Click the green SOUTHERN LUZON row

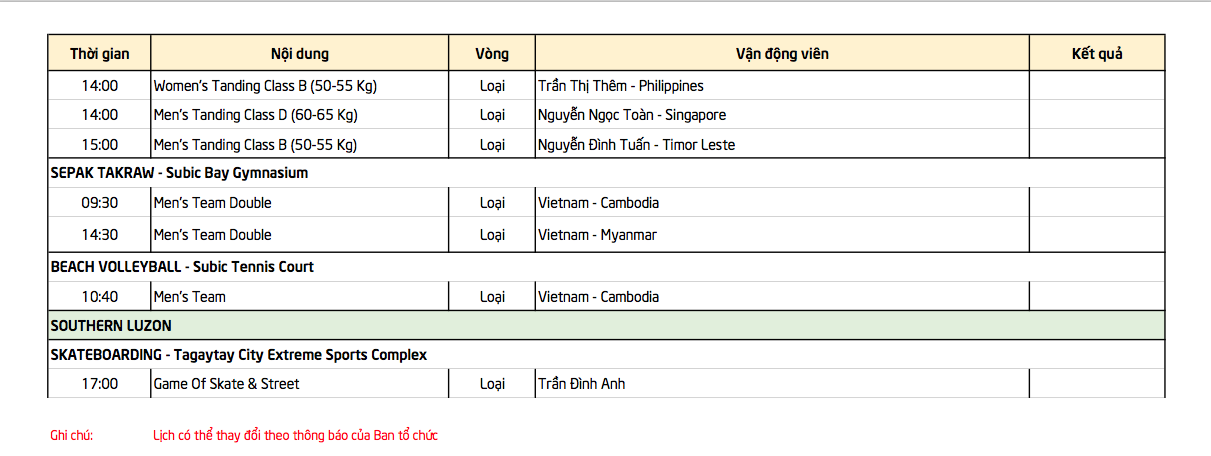pyautogui.click(x=606, y=325)
